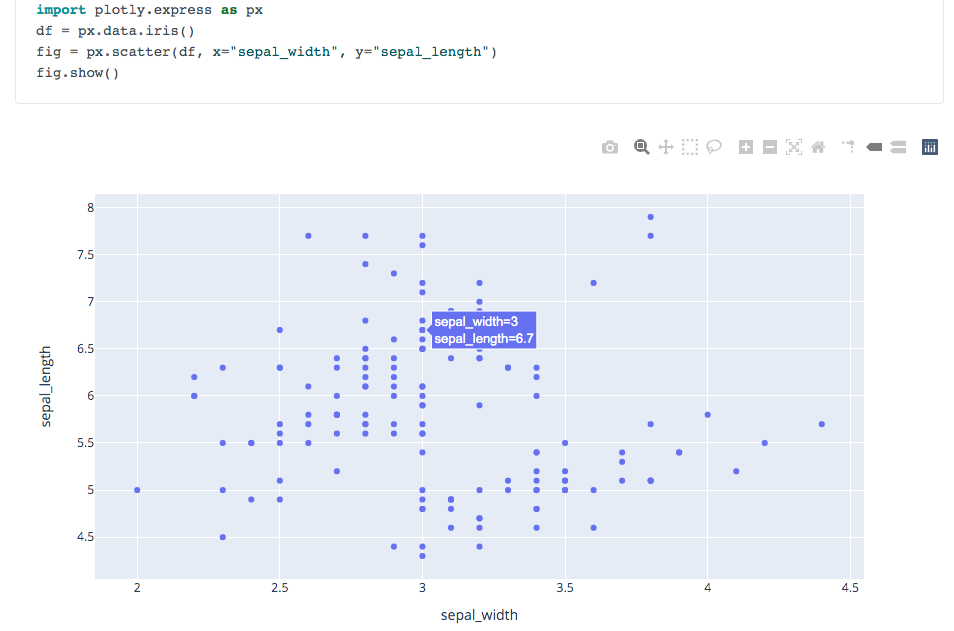Zoom out of the chart
This screenshot has width=954, height=631.
point(769,147)
